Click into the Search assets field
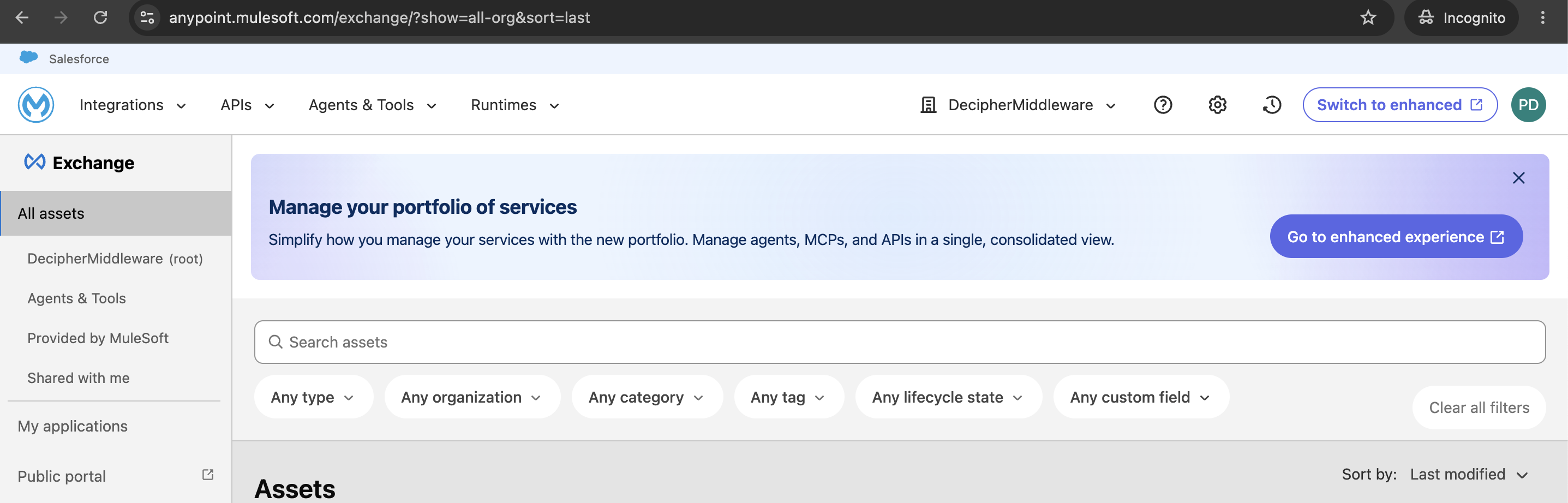 (900, 342)
